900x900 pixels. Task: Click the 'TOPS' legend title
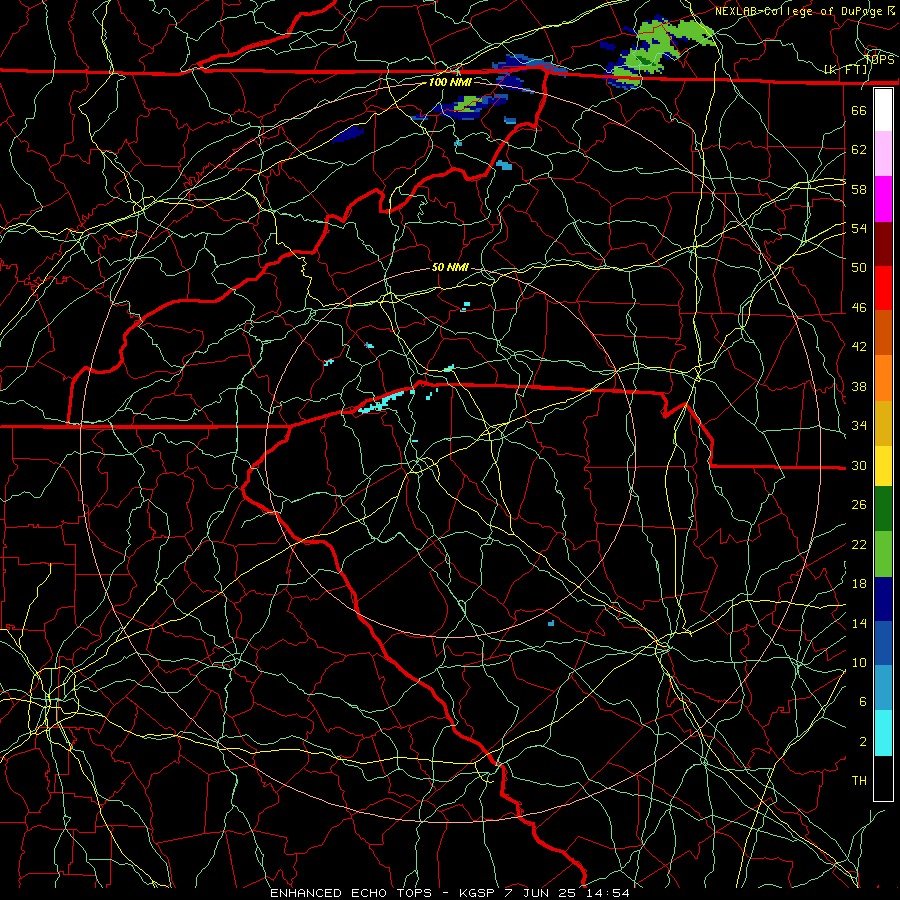pyautogui.click(x=880, y=60)
